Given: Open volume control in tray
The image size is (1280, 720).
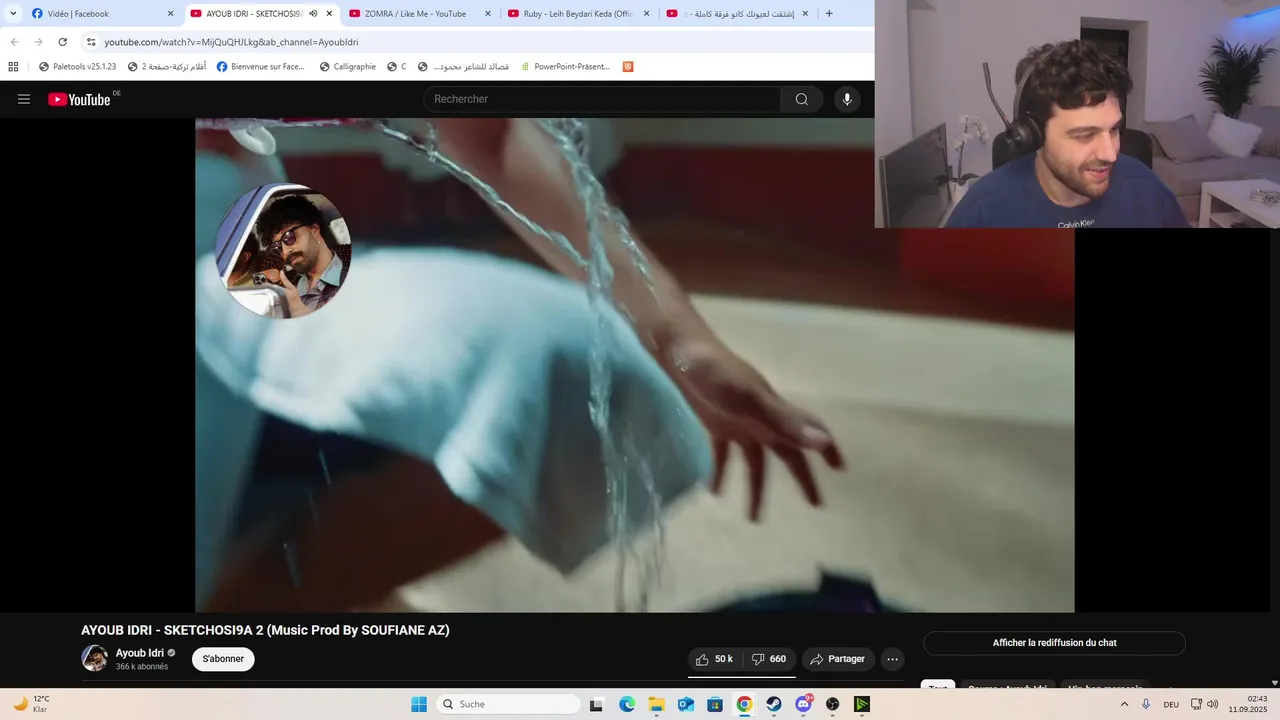Looking at the screenshot, I should [x=1213, y=704].
